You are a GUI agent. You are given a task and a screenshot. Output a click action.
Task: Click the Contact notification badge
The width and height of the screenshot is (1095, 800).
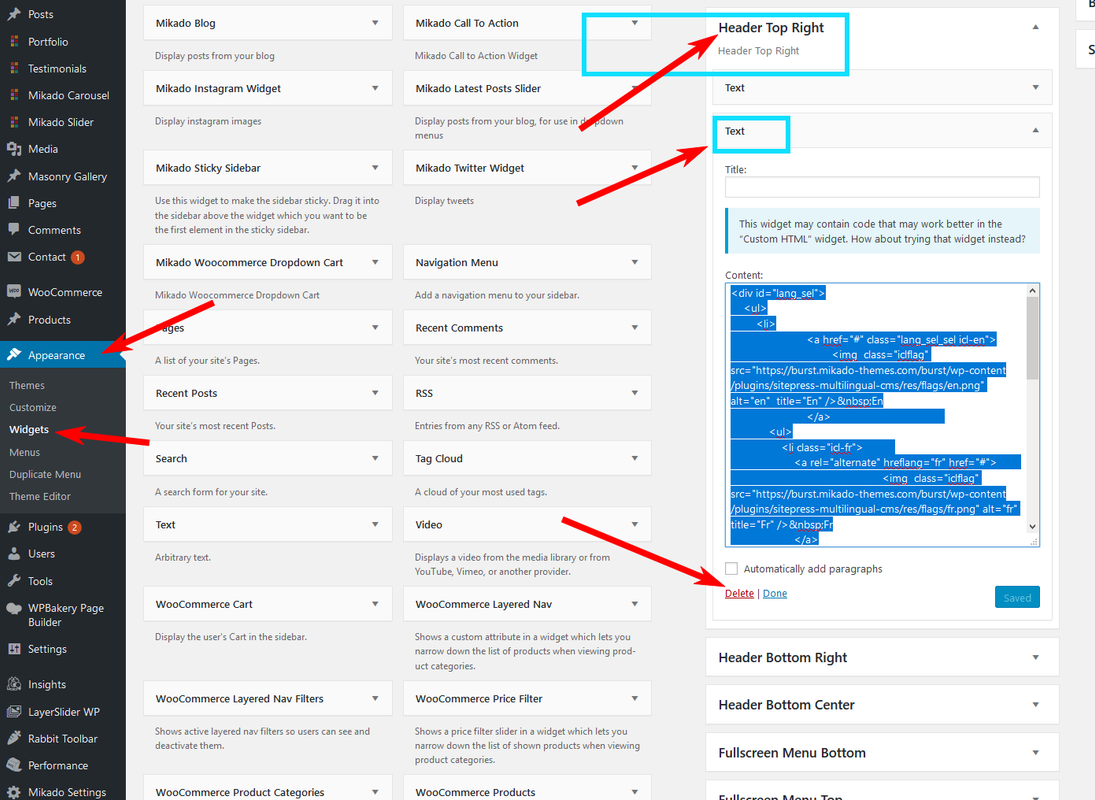(78, 257)
